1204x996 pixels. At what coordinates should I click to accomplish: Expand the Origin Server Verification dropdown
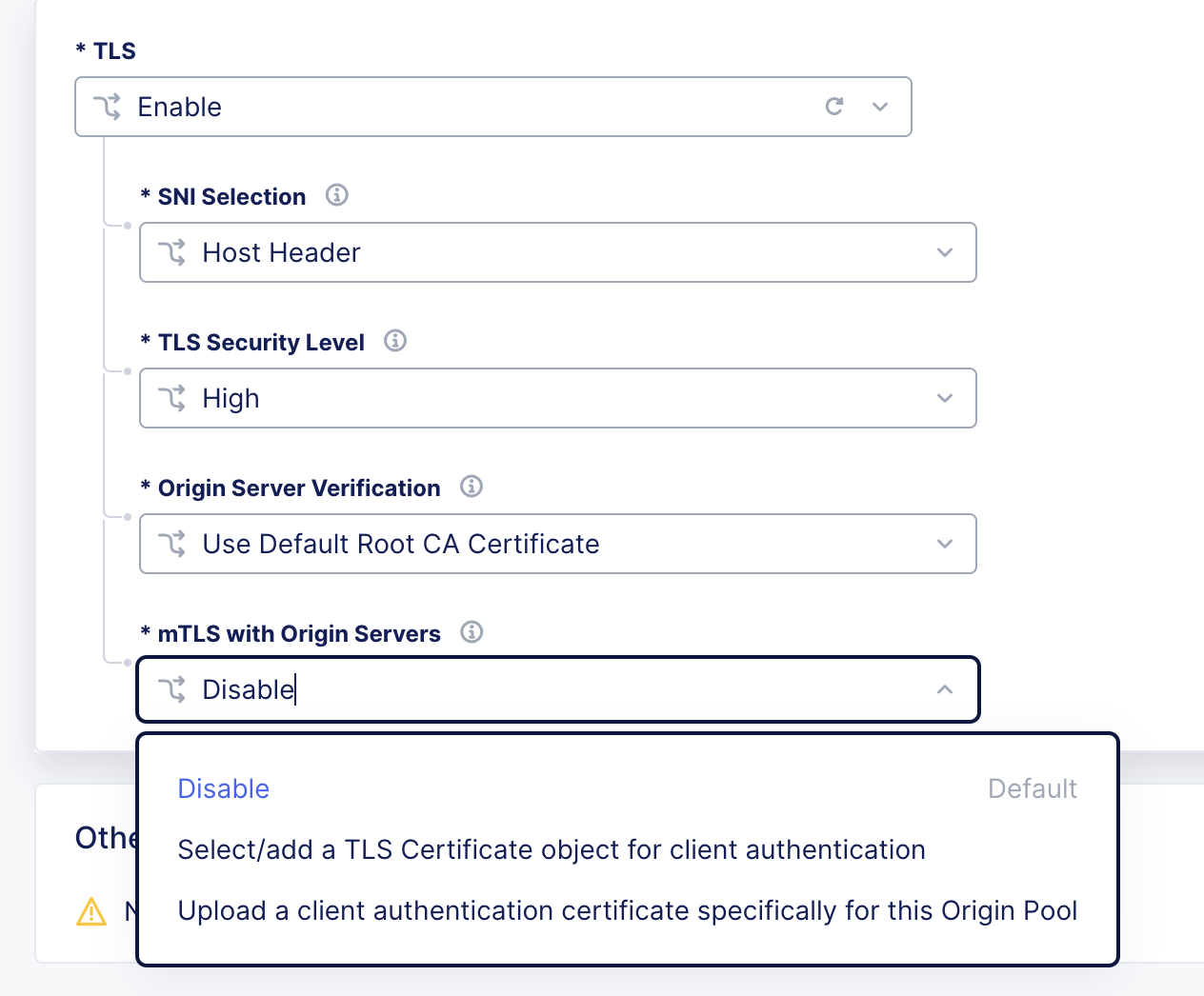pyautogui.click(x=944, y=544)
